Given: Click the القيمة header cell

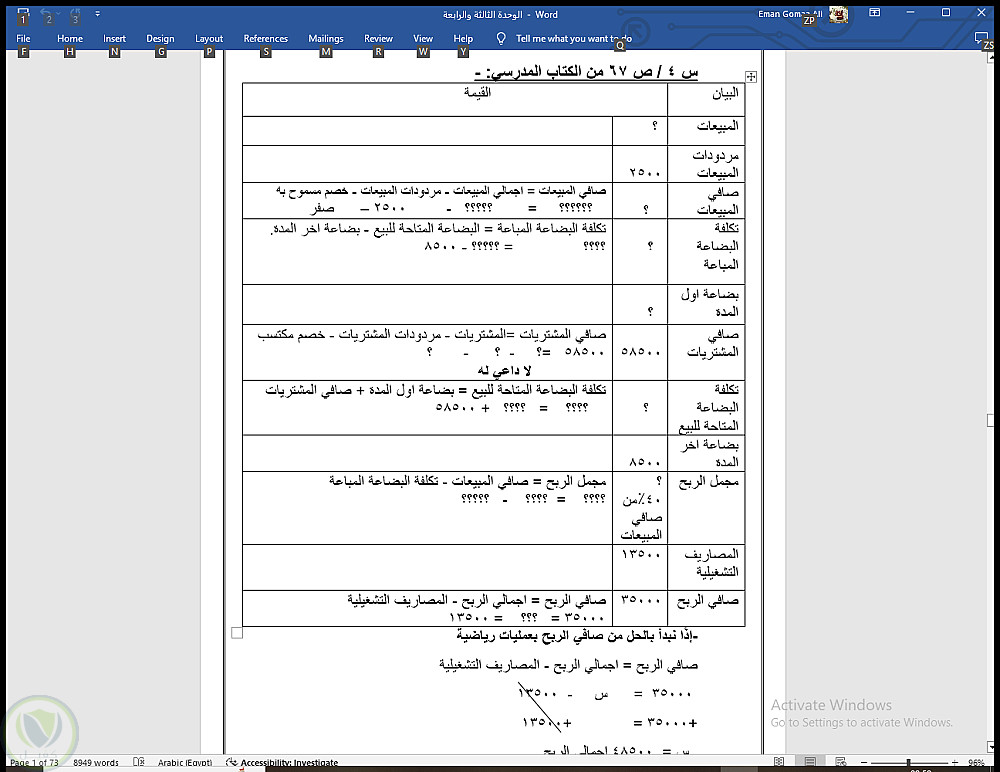Looking at the screenshot, I should 455,100.
